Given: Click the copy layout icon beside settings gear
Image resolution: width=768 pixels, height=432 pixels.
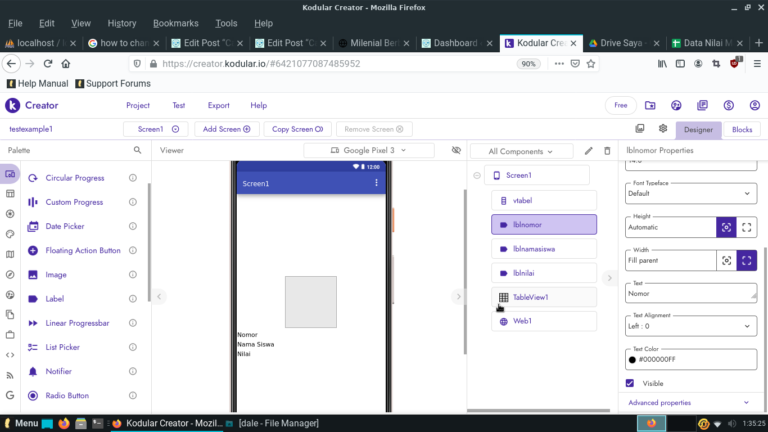Looking at the screenshot, I should [x=640, y=128].
